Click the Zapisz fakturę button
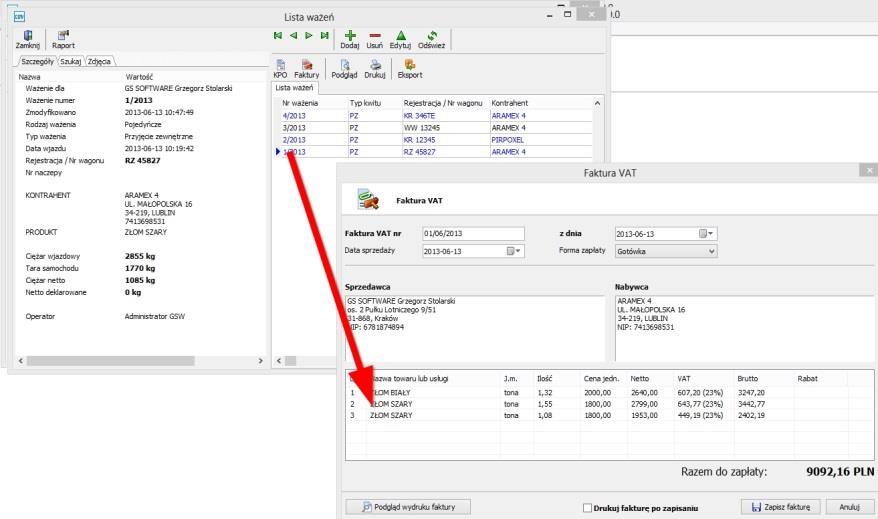This screenshot has width=878, height=519. [x=781, y=507]
